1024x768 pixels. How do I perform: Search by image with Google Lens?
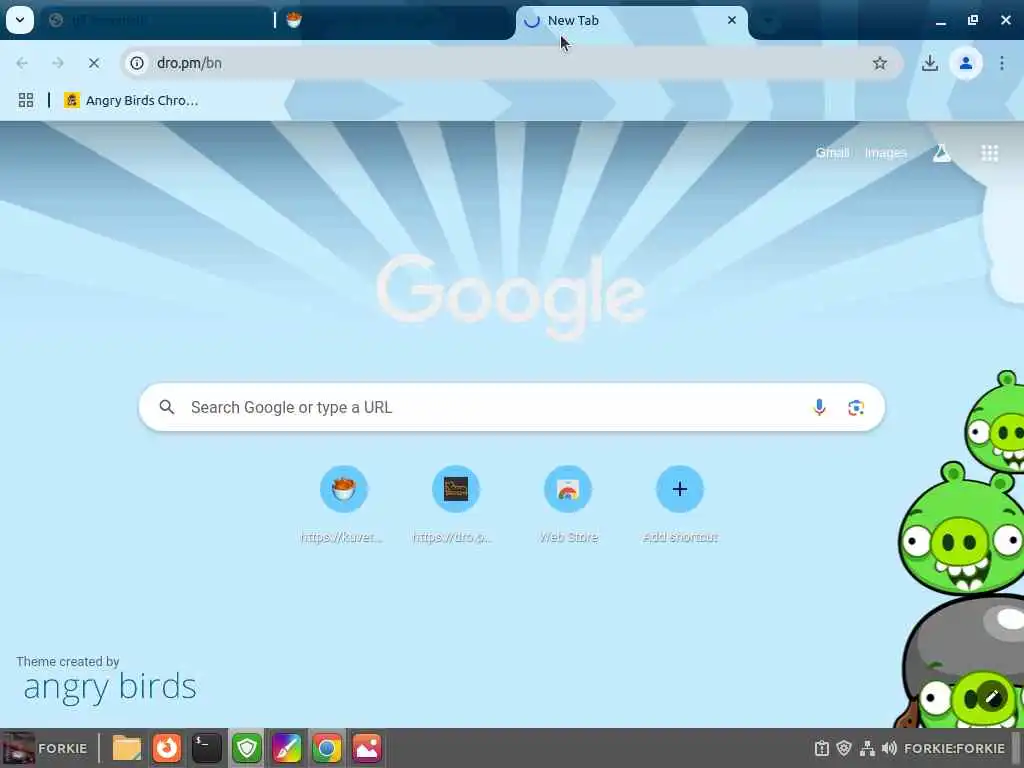[x=856, y=407]
